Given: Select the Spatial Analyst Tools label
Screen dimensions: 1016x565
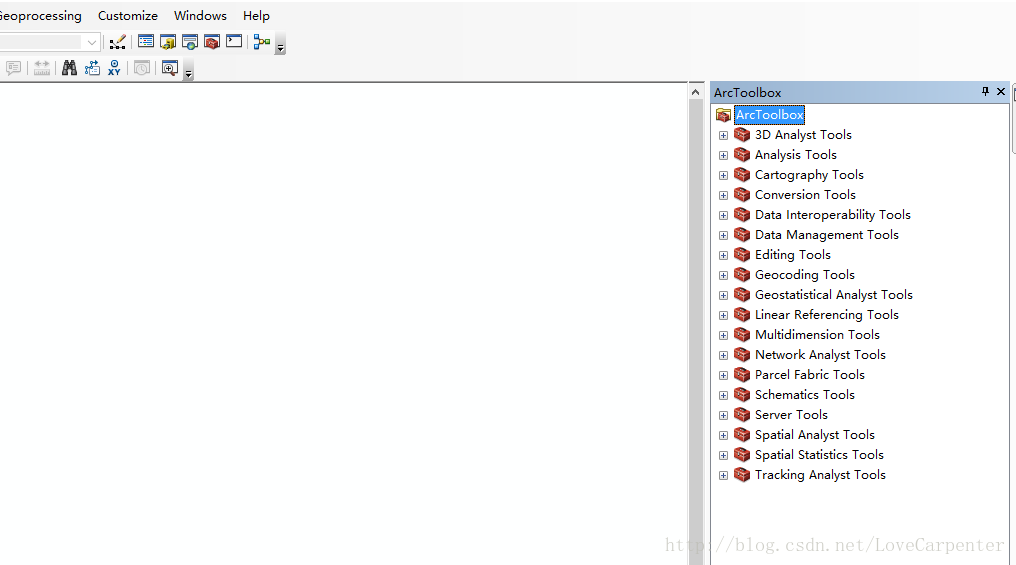Looking at the screenshot, I should pyautogui.click(x=814, y=435).
